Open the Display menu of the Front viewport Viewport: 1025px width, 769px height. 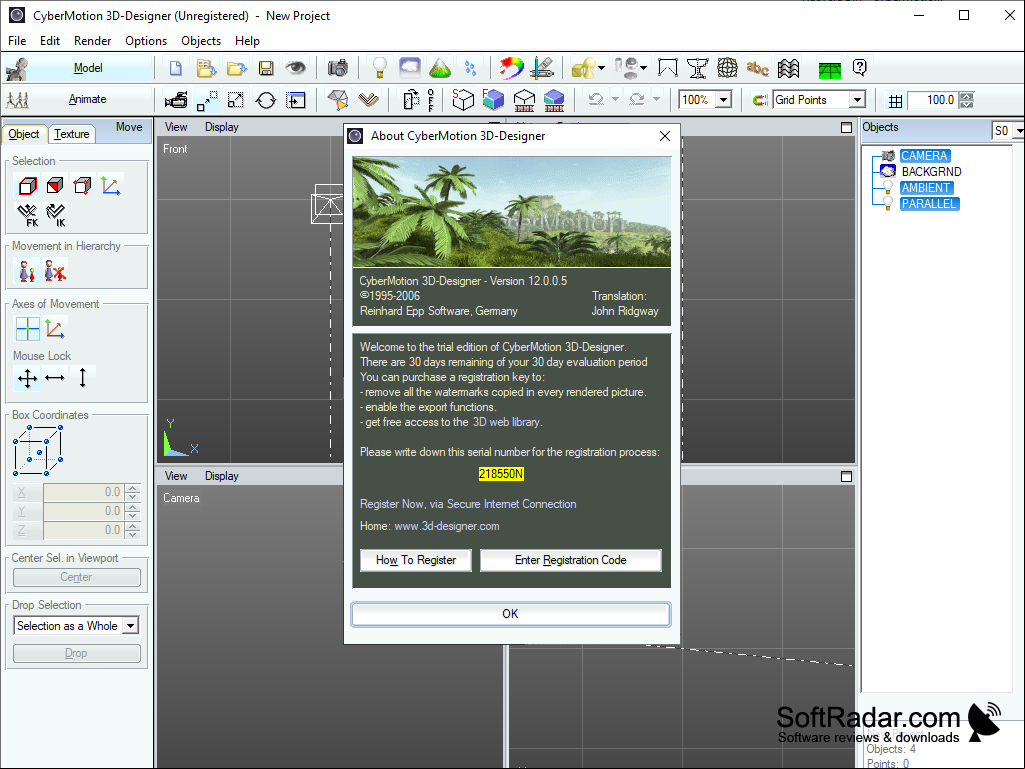click(222, 127)
